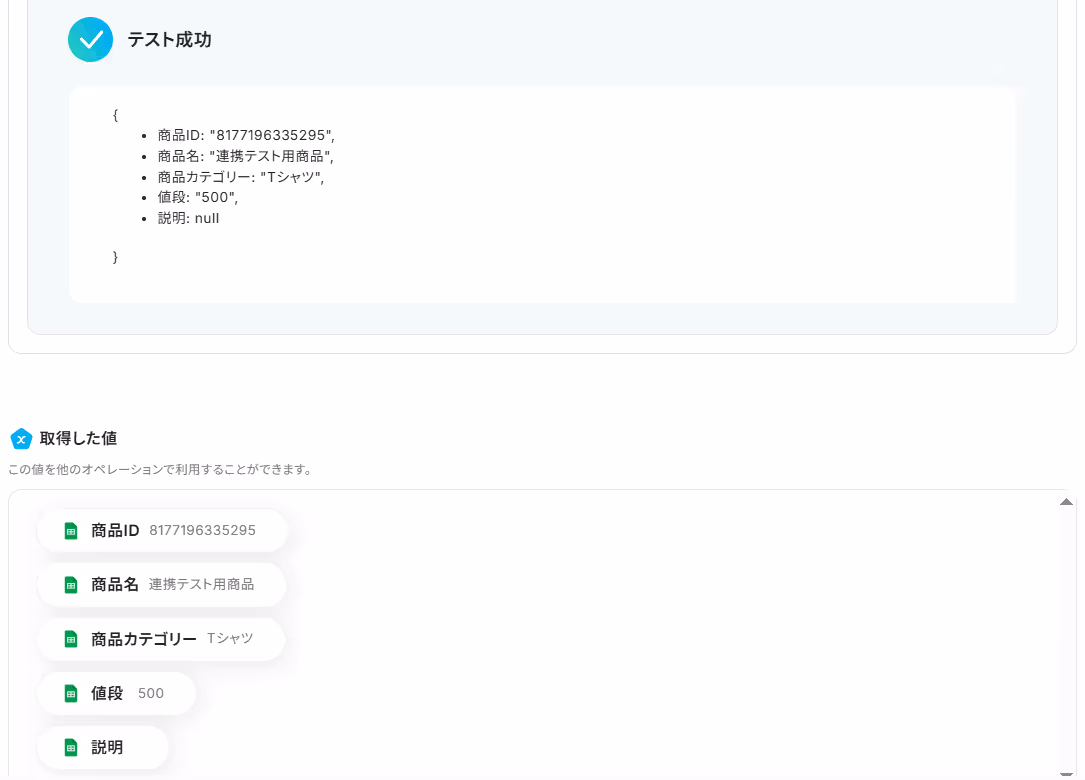Click the Sheets icon beside 商品ID

(71, 531)
